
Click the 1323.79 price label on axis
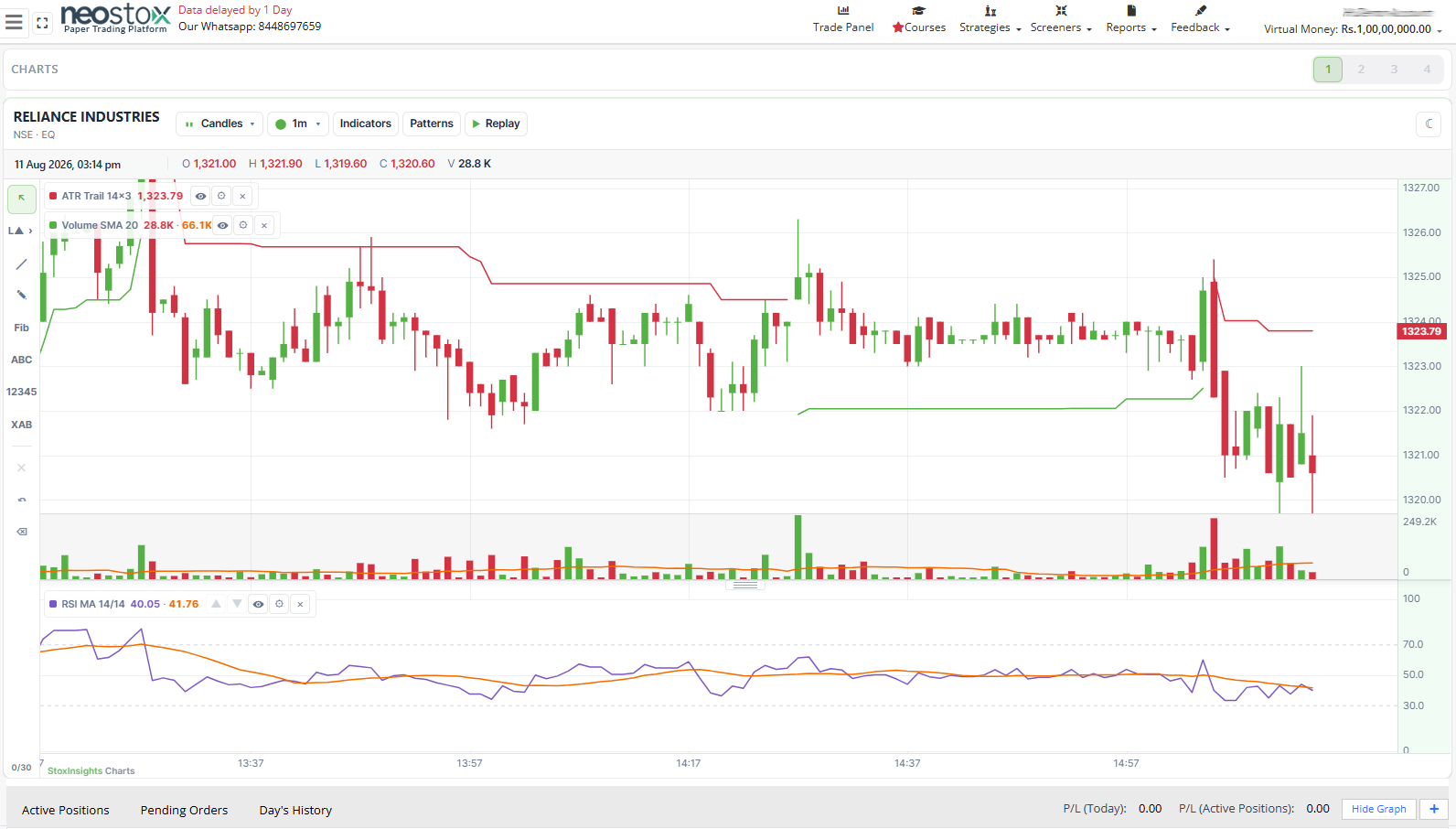(1421, 331)
